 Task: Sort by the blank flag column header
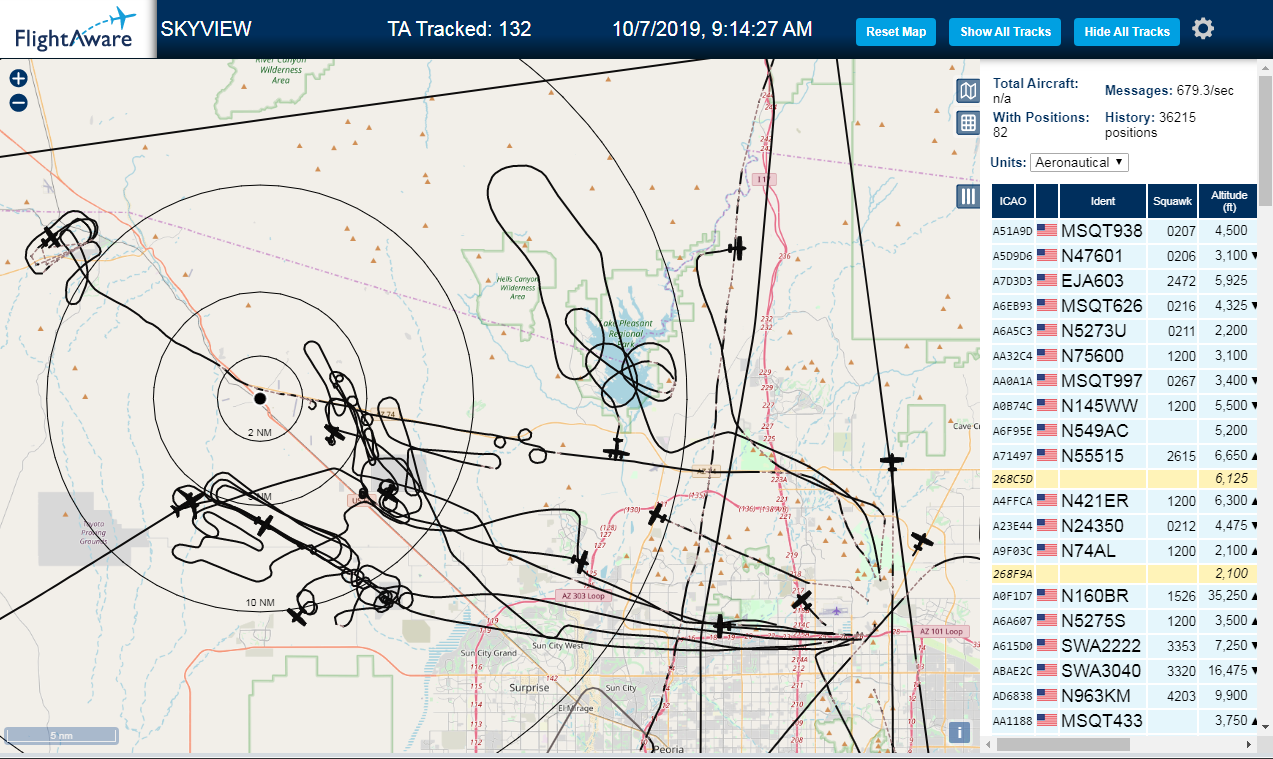click(x=1047, y=201)
